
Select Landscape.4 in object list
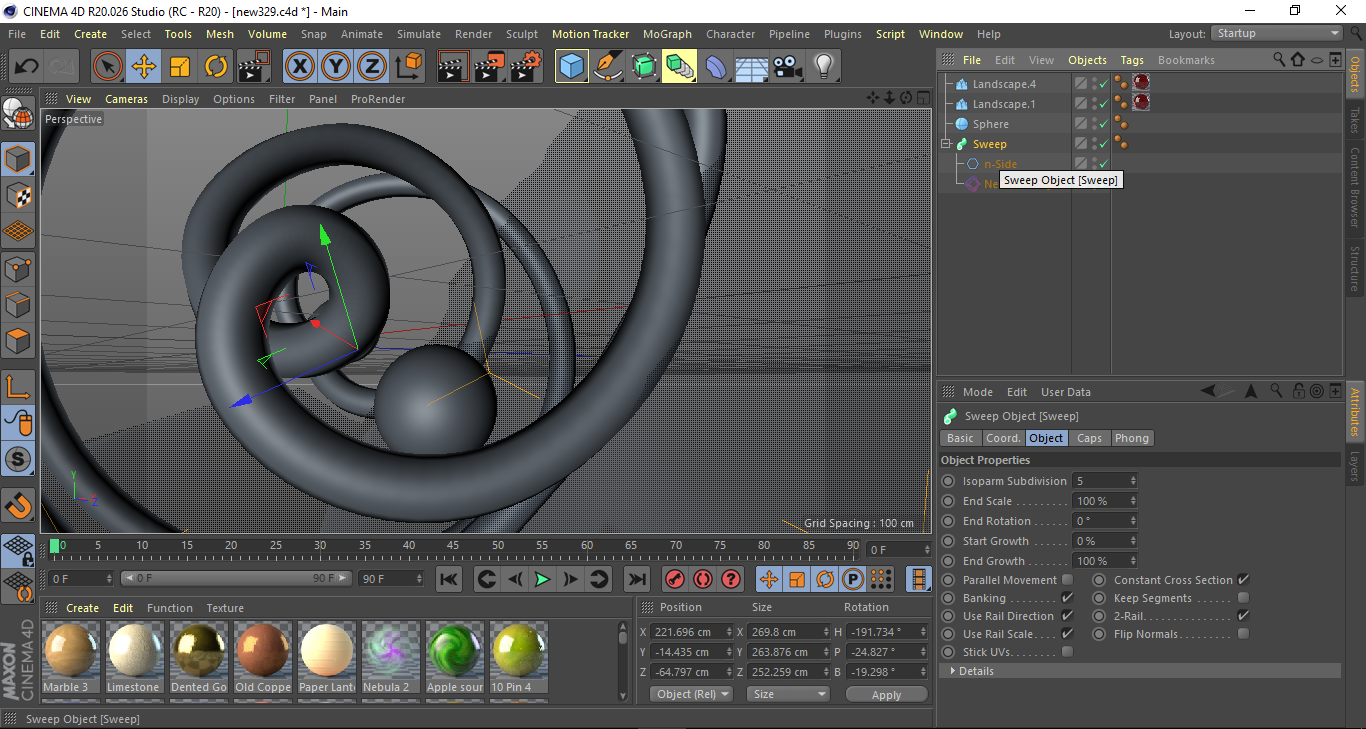1005,84
